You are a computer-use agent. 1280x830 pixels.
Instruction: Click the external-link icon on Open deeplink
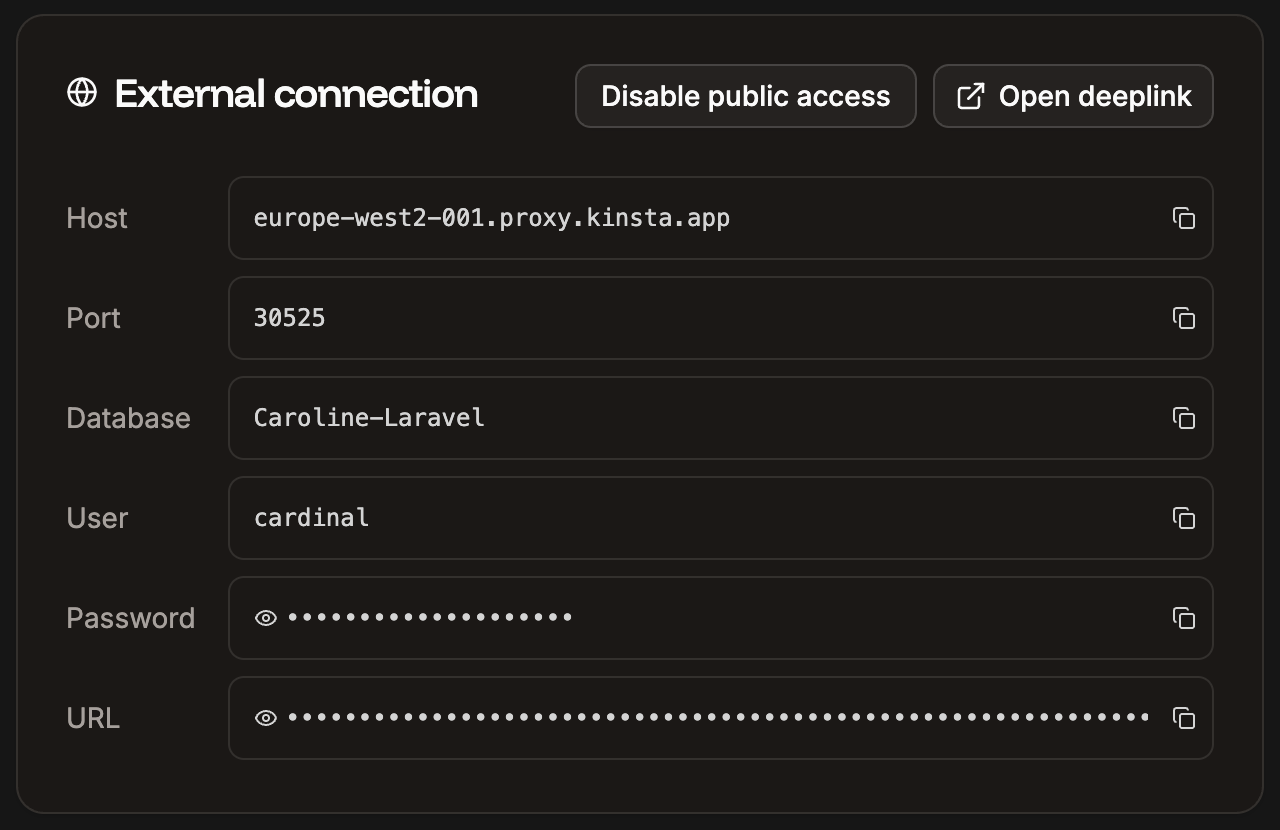tap(969, 95)
